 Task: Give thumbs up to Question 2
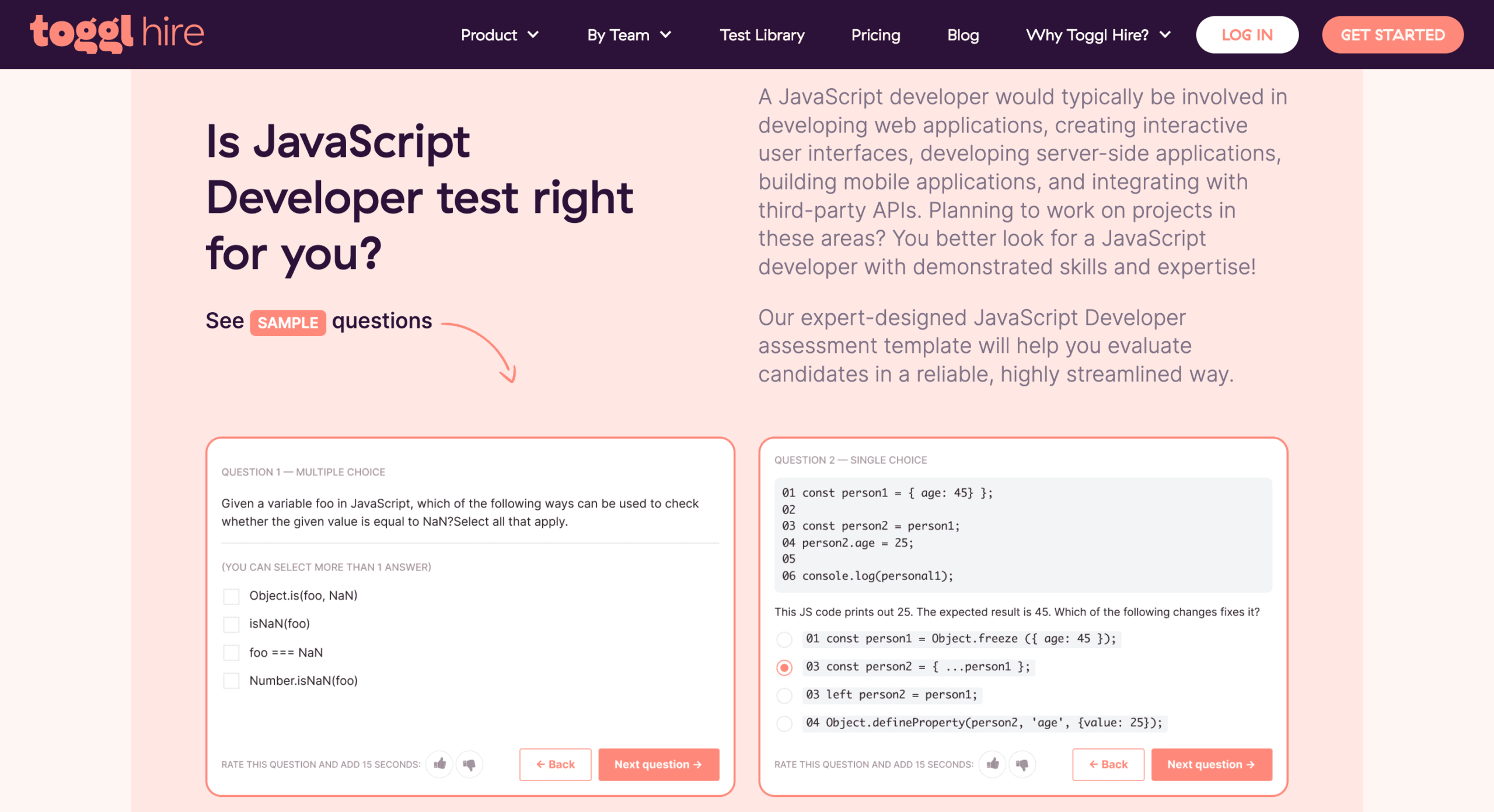click(x=993, y=764)
